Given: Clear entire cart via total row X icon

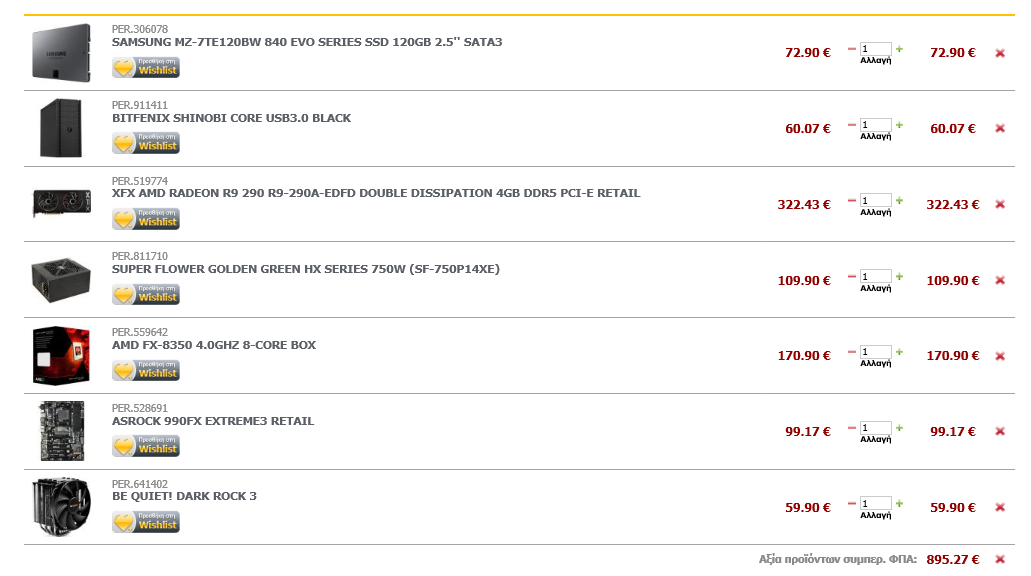Looking at the screenshot, I should [1000, 560].
